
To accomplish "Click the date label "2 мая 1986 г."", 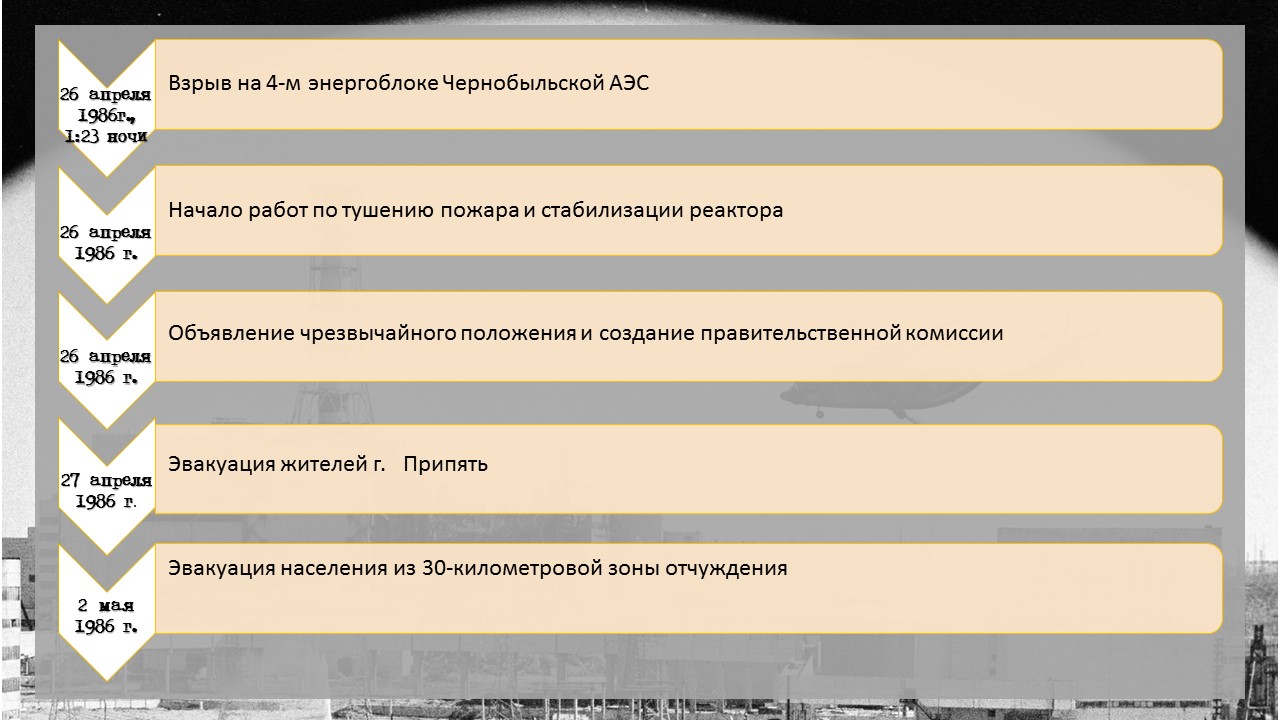I will point(105,616).
